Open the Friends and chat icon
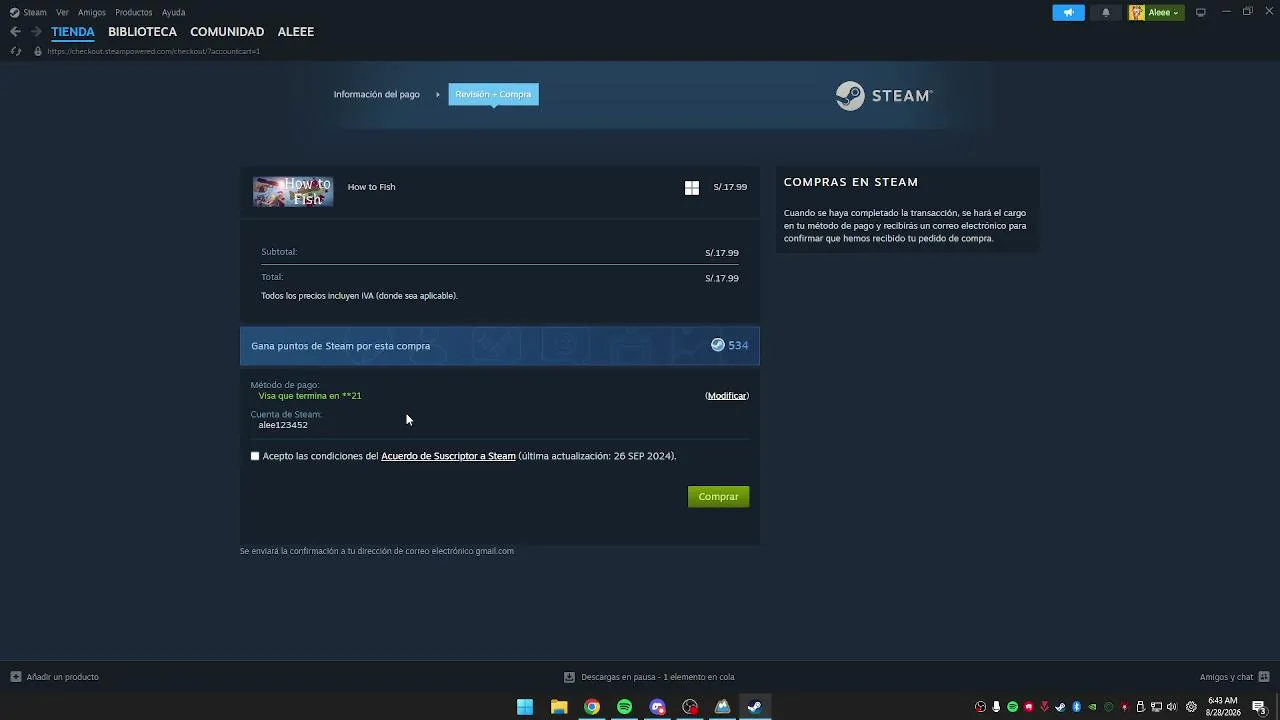 pos(1264,677)
